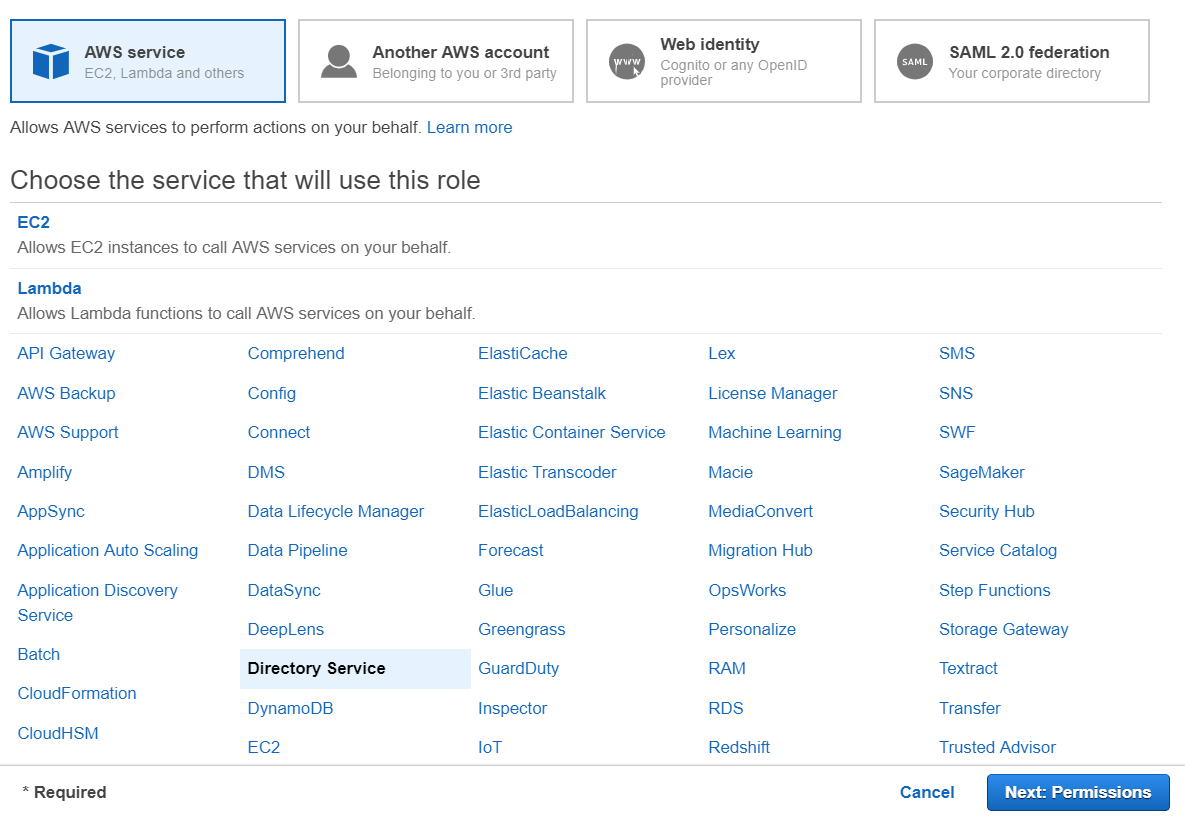Viewport: 1185px width, 816px height.
Task: Select Glue service link
Action: point(495,590)
